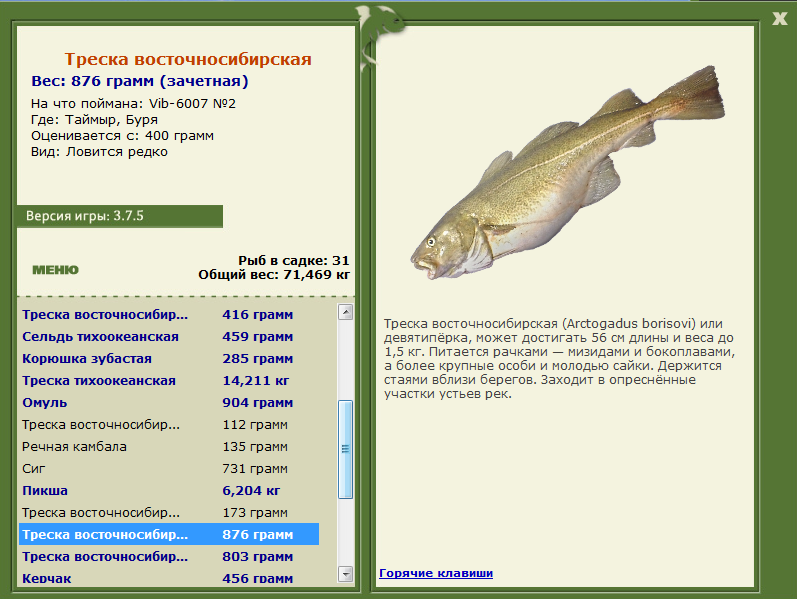
Task: Click the scrollbar down arrow
Action: 346,574
